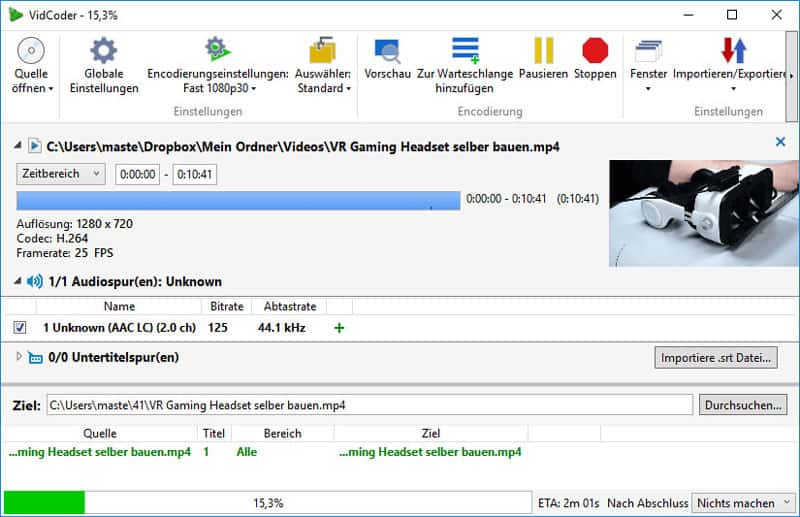
Task: Open the Zeitbereich dropdown
Action: click(x=61, y=174)
